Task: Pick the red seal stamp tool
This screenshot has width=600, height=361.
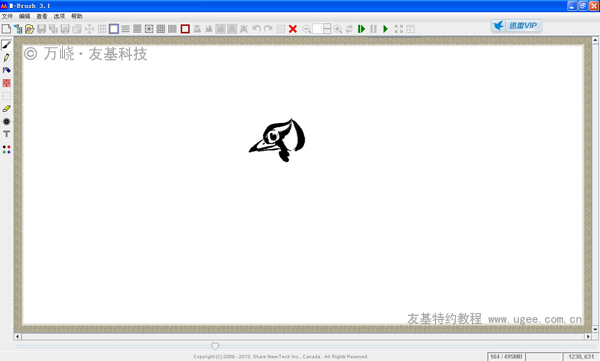Action: 7,83
